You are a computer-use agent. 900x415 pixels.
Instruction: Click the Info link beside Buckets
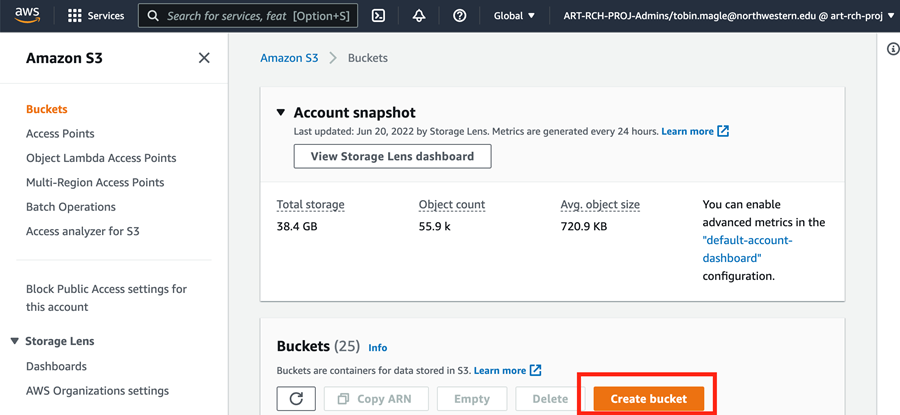pos(377,348)
